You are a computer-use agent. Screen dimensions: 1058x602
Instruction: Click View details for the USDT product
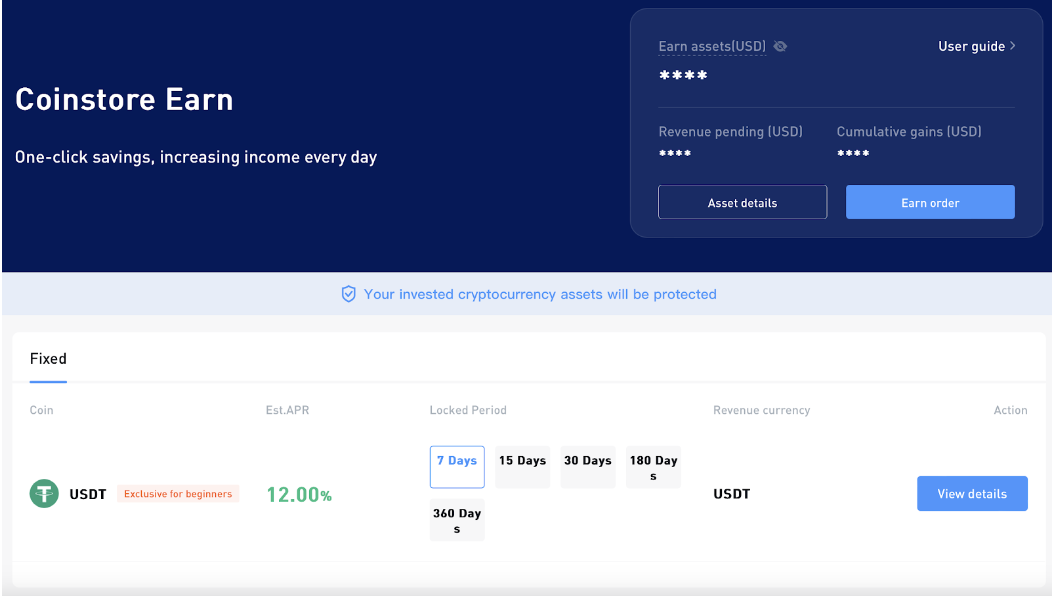click(971, 493)
